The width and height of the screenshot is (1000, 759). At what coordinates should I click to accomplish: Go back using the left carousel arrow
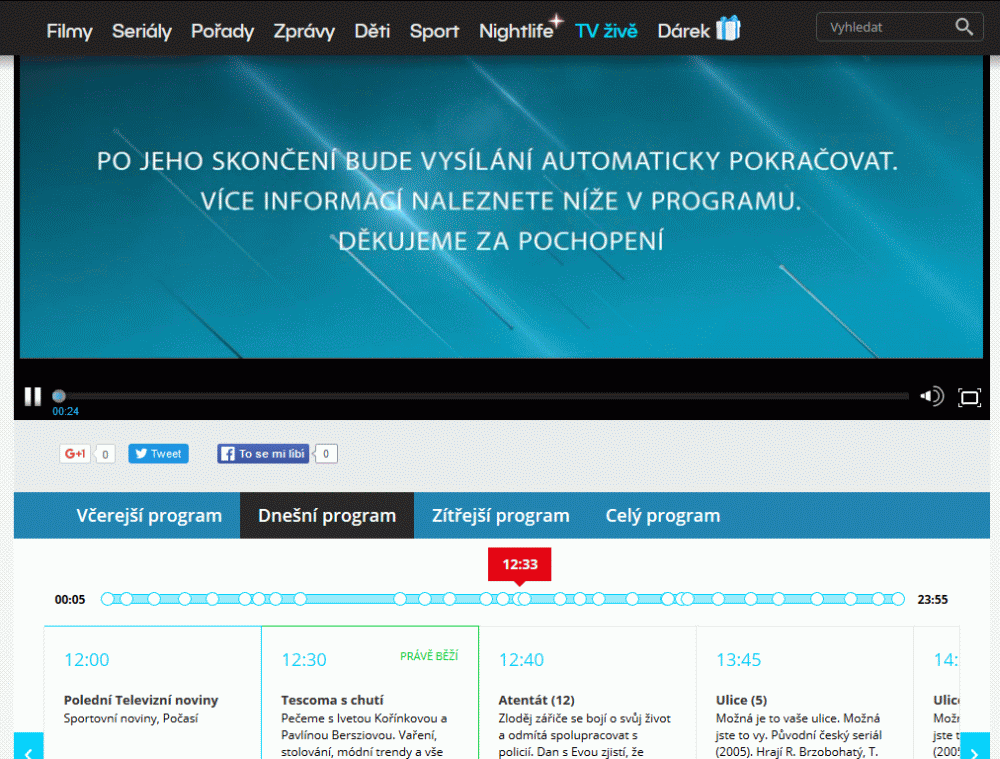pos(28,748)
